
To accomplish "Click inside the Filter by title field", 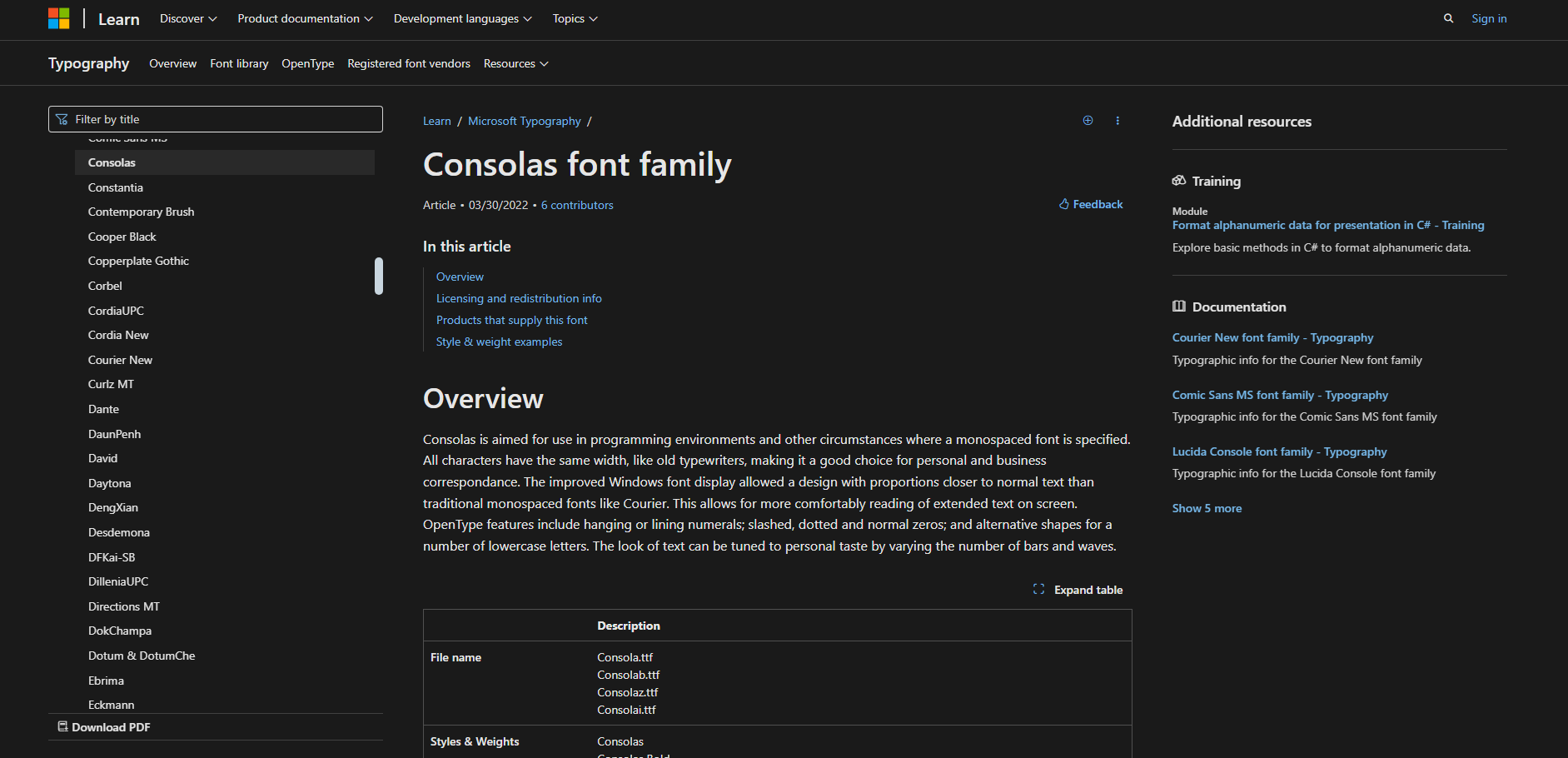I will pyautogui.click(x=217, y=118).
